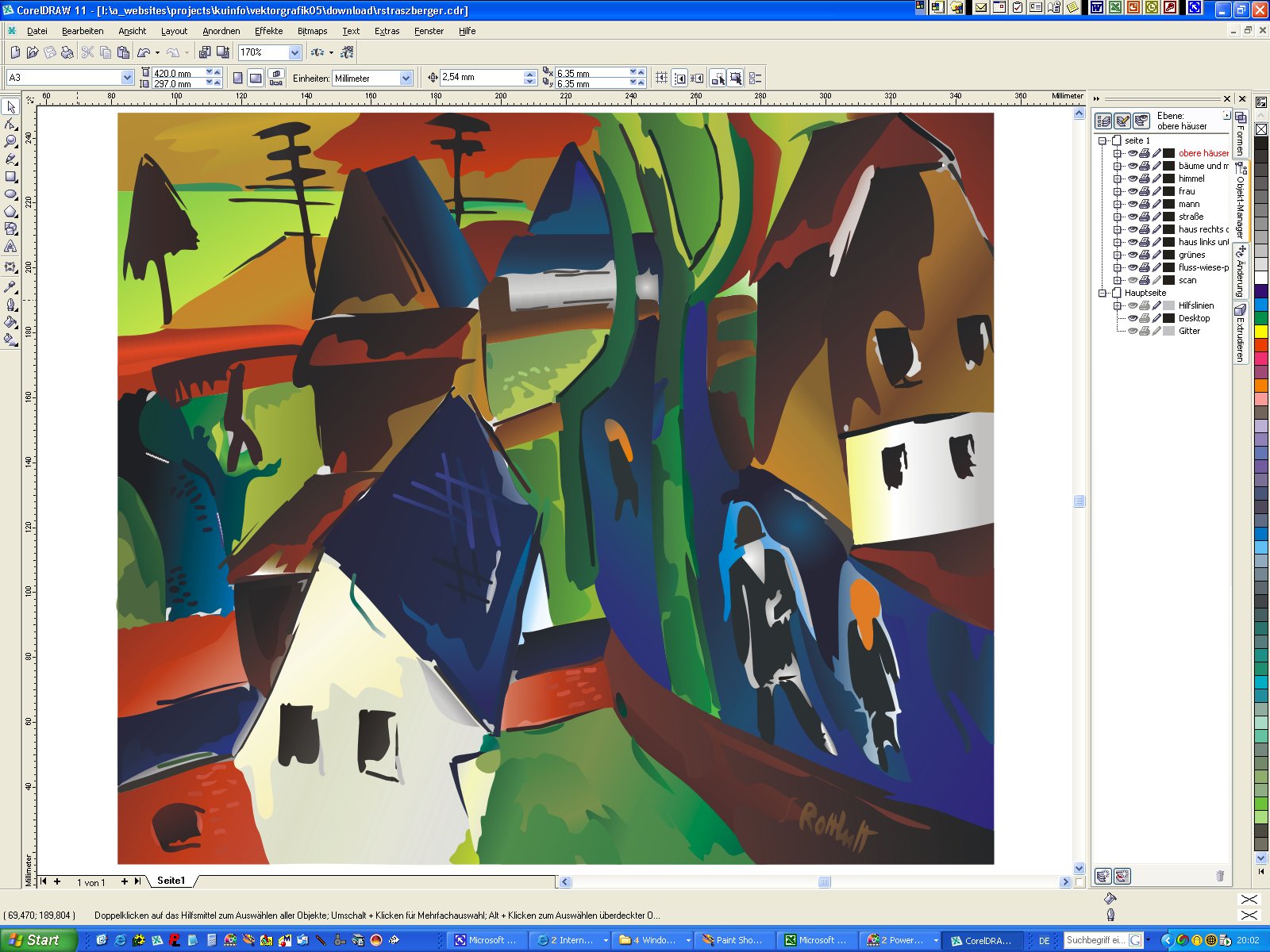This screenshot has height=952, width=1270.
Task: Select the Interactive Blend tool
Action: click(11, 267)
